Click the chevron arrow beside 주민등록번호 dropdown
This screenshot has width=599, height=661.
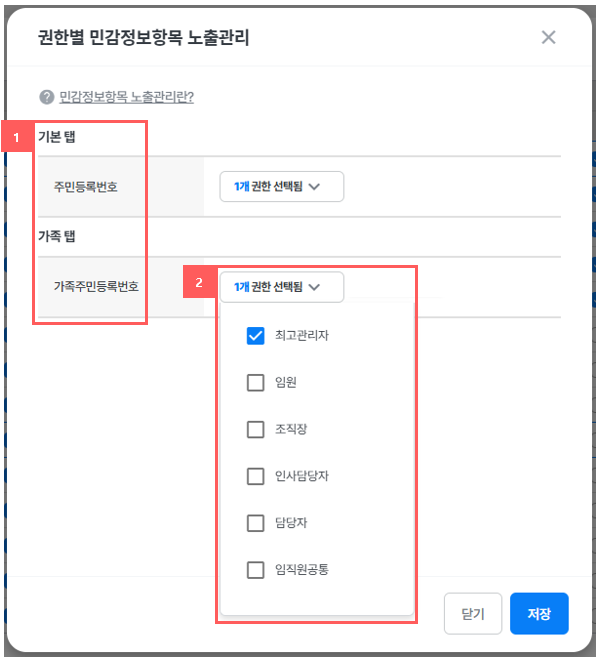pyautogui.click(x=314, y=186)
